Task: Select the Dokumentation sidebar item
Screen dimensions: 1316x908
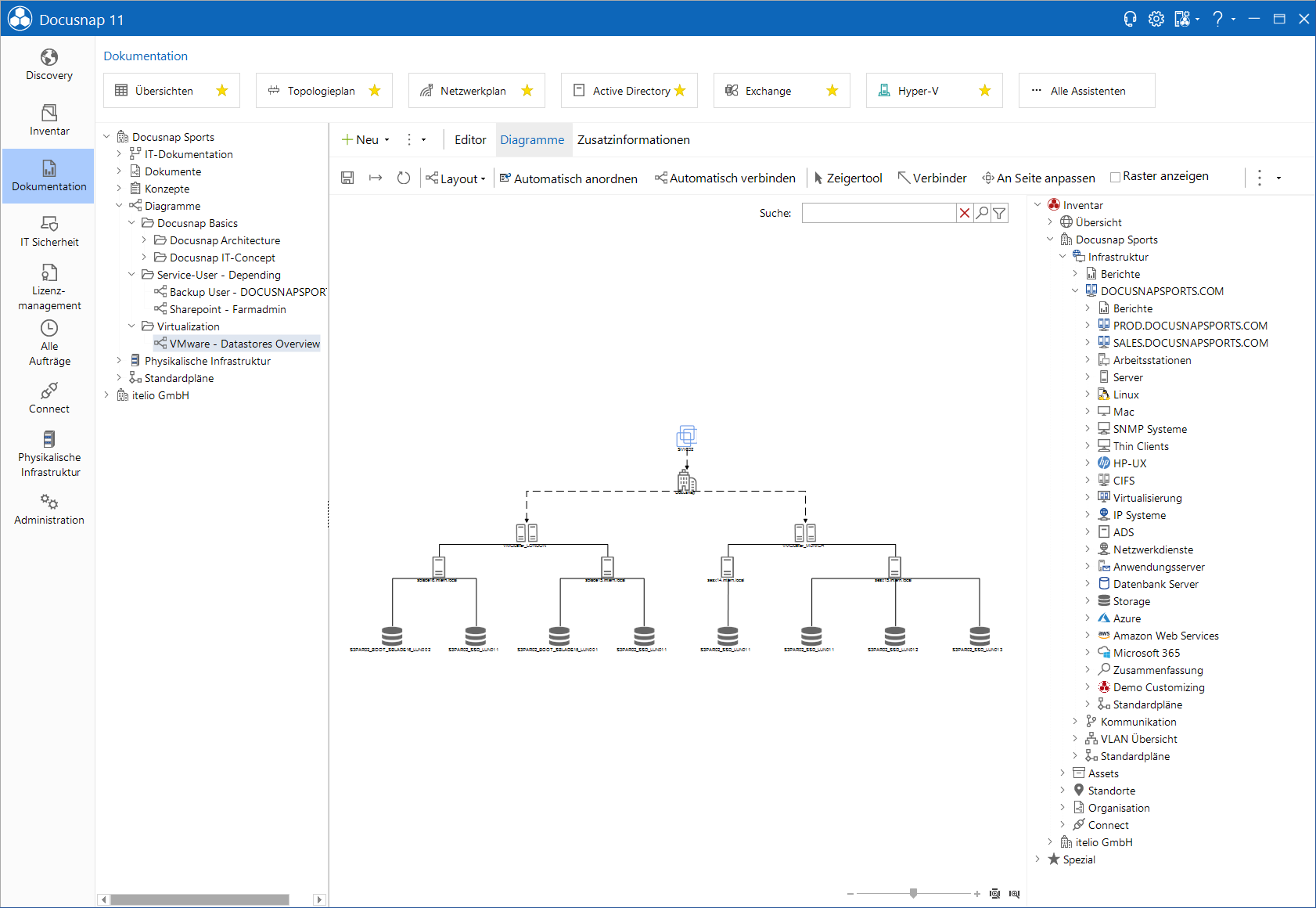Action: (49, 176)
